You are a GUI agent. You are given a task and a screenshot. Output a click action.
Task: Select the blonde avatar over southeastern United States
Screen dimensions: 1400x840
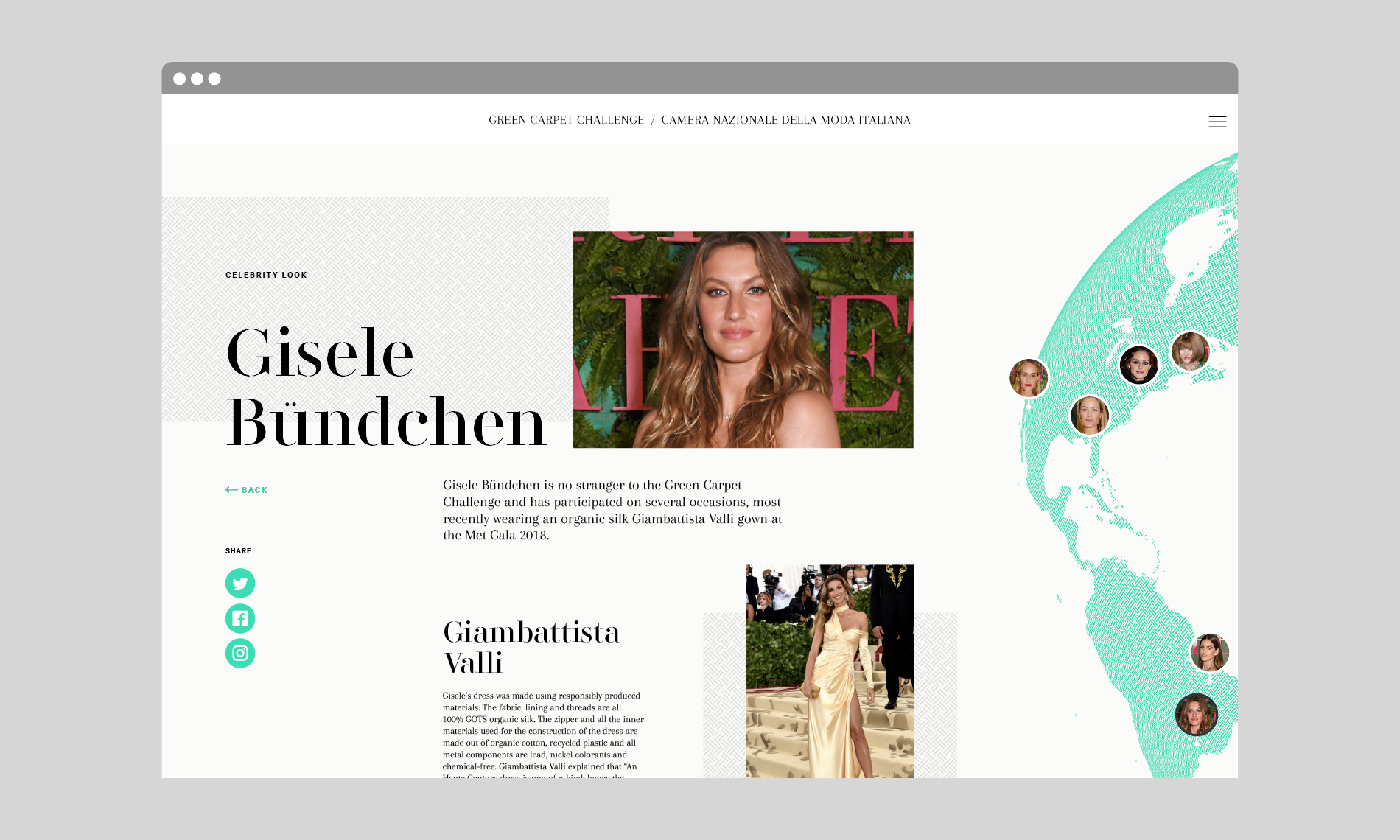point(1089,415)
